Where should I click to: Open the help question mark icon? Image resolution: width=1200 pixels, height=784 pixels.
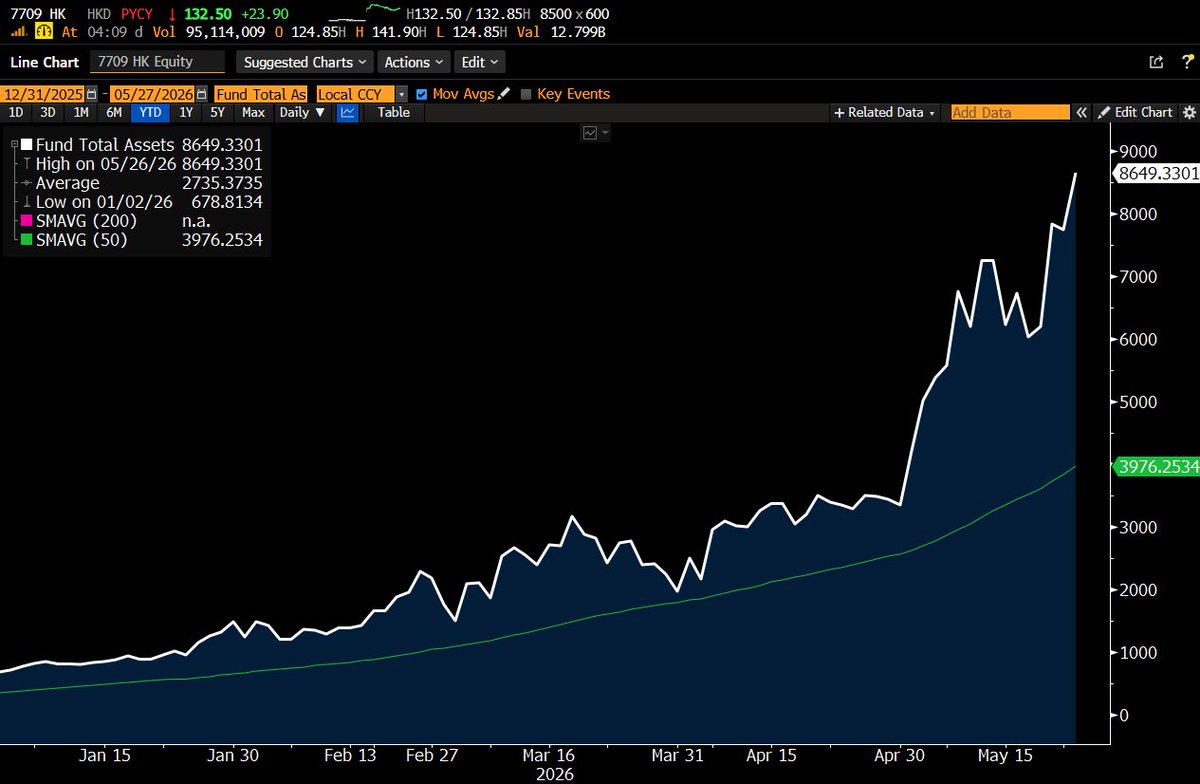(1186, 62)
